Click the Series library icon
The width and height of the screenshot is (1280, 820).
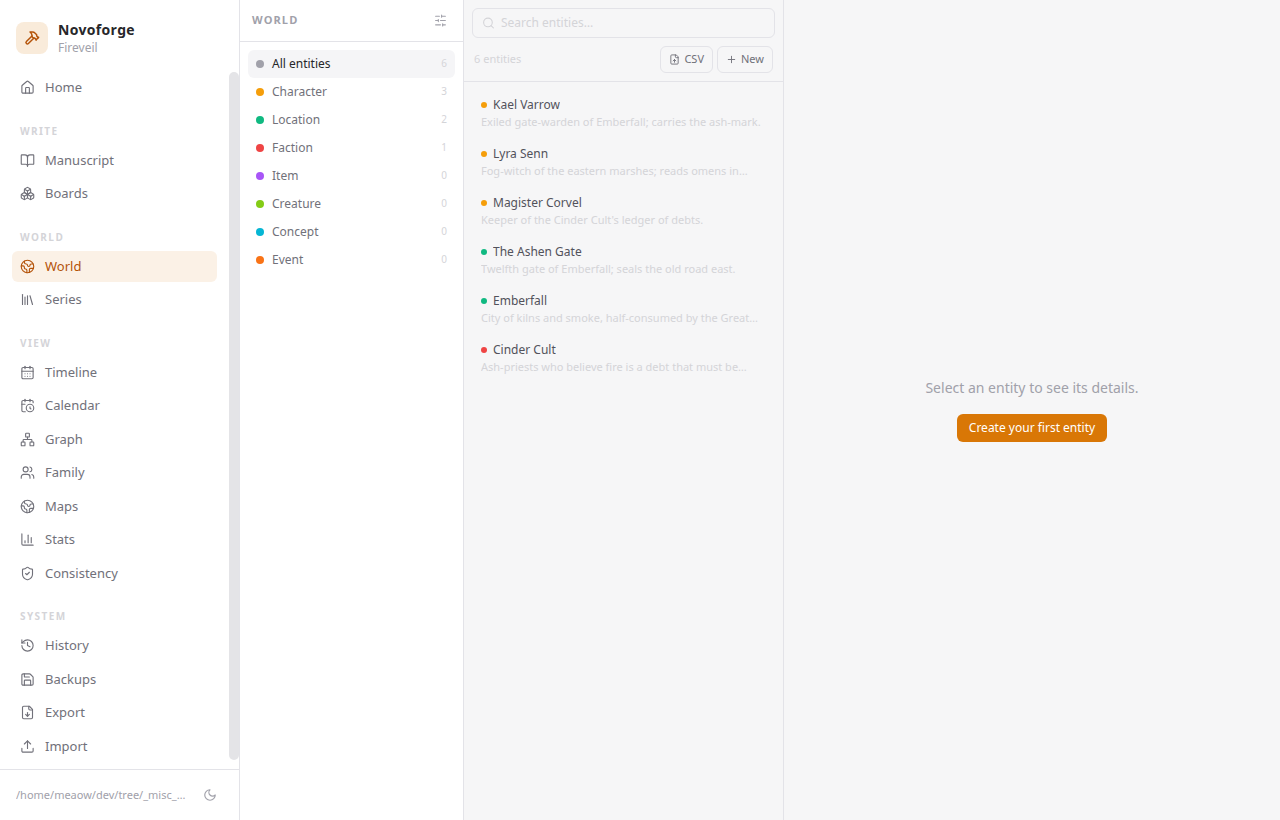[x=27, y=300]
